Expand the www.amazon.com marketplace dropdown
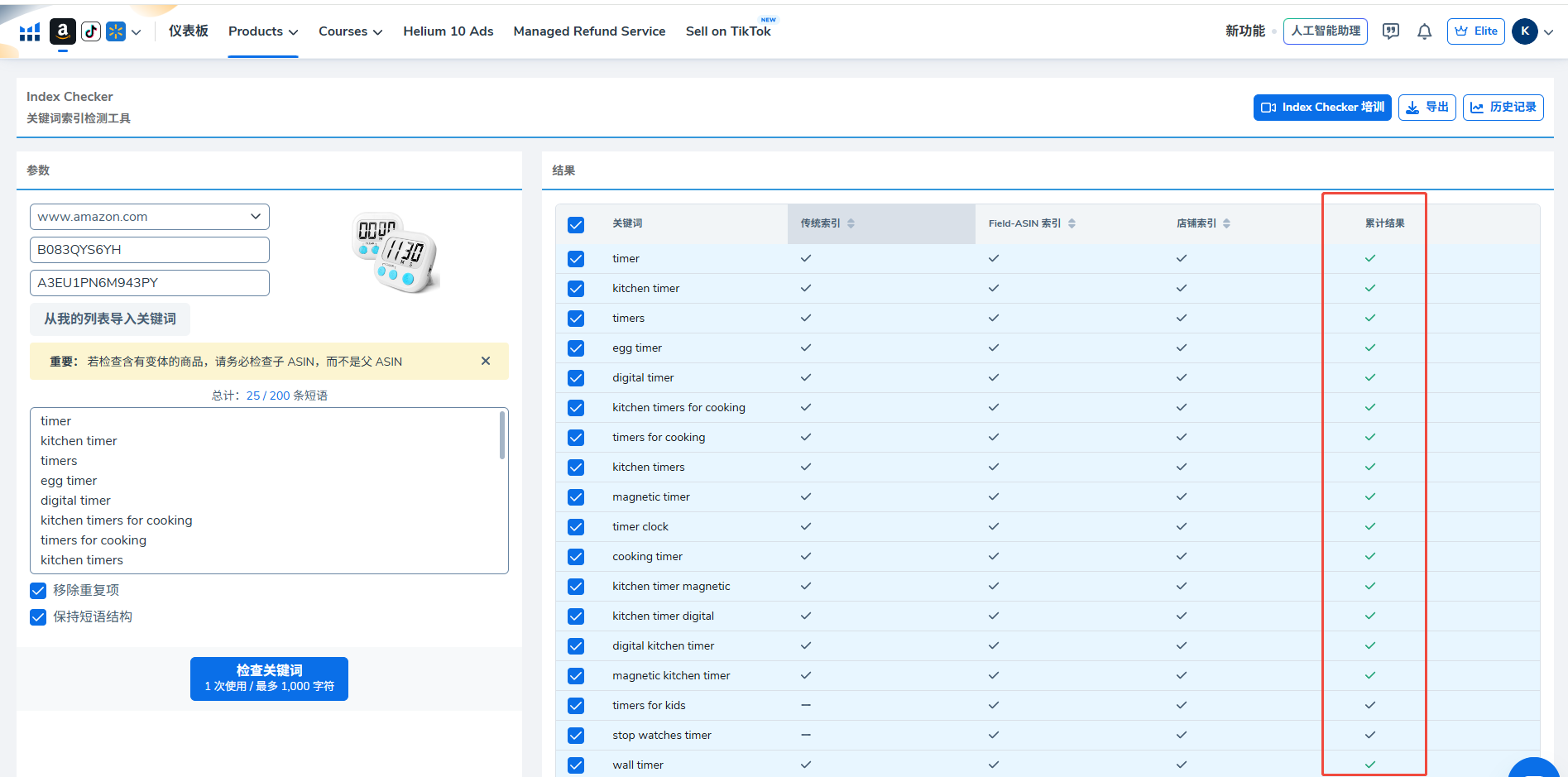Image resolution: width=1568 pixels, height=777 pixels. click(x=150, y=217)
